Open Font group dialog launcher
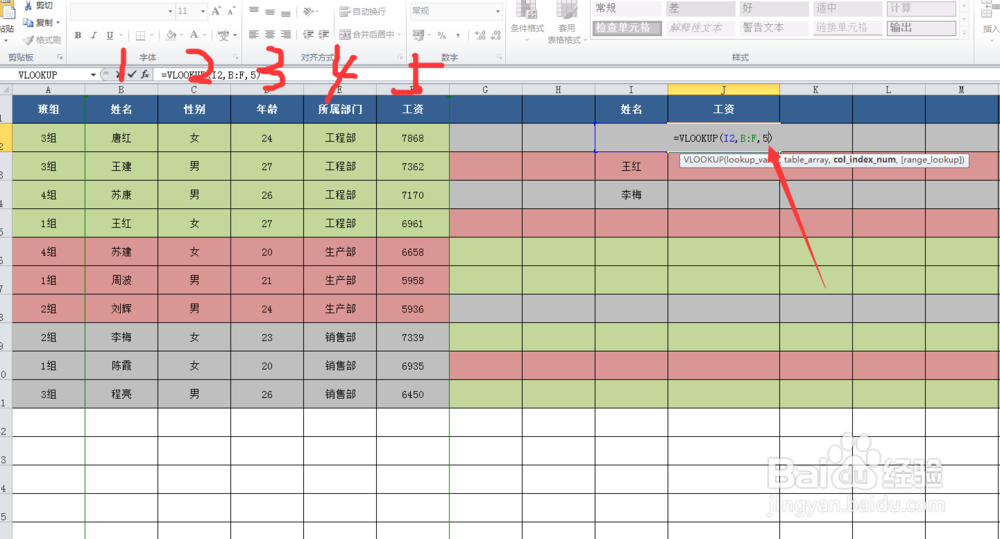The width and height of the screenshot is (1000, 539). click(235, 57)
